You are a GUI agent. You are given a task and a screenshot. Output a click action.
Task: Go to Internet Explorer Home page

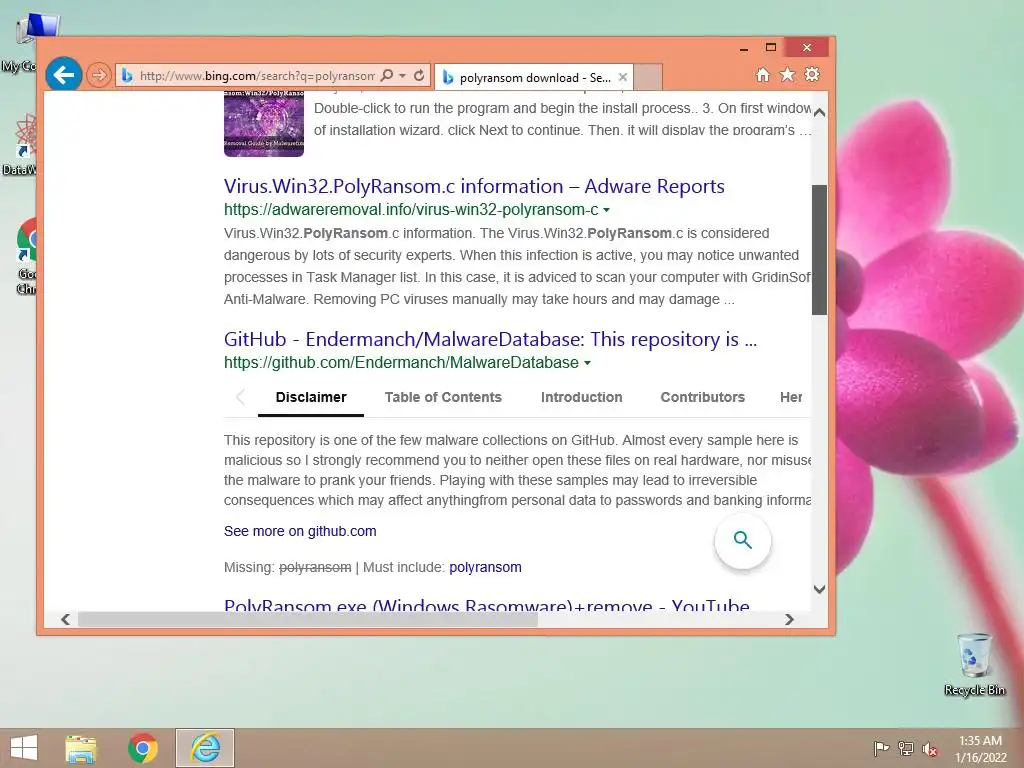tap(763, 74)
